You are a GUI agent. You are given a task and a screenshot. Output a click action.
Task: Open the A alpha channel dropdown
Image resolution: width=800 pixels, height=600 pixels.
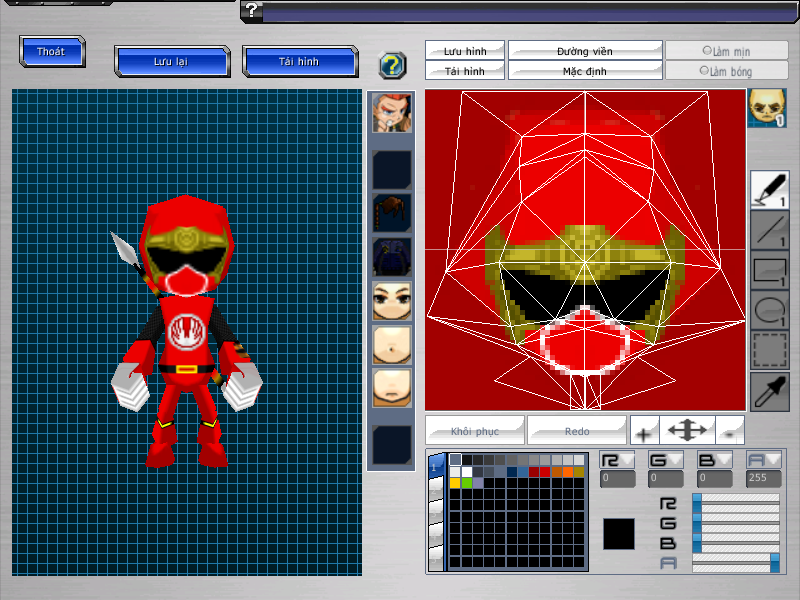tap(764, 460)
